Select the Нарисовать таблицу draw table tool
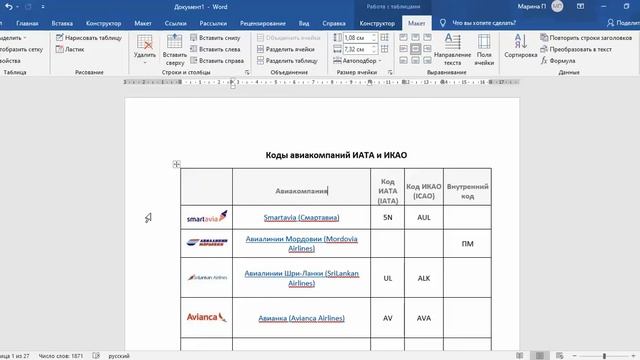Viewport: 640px width, 360px height. pos(89,38)
